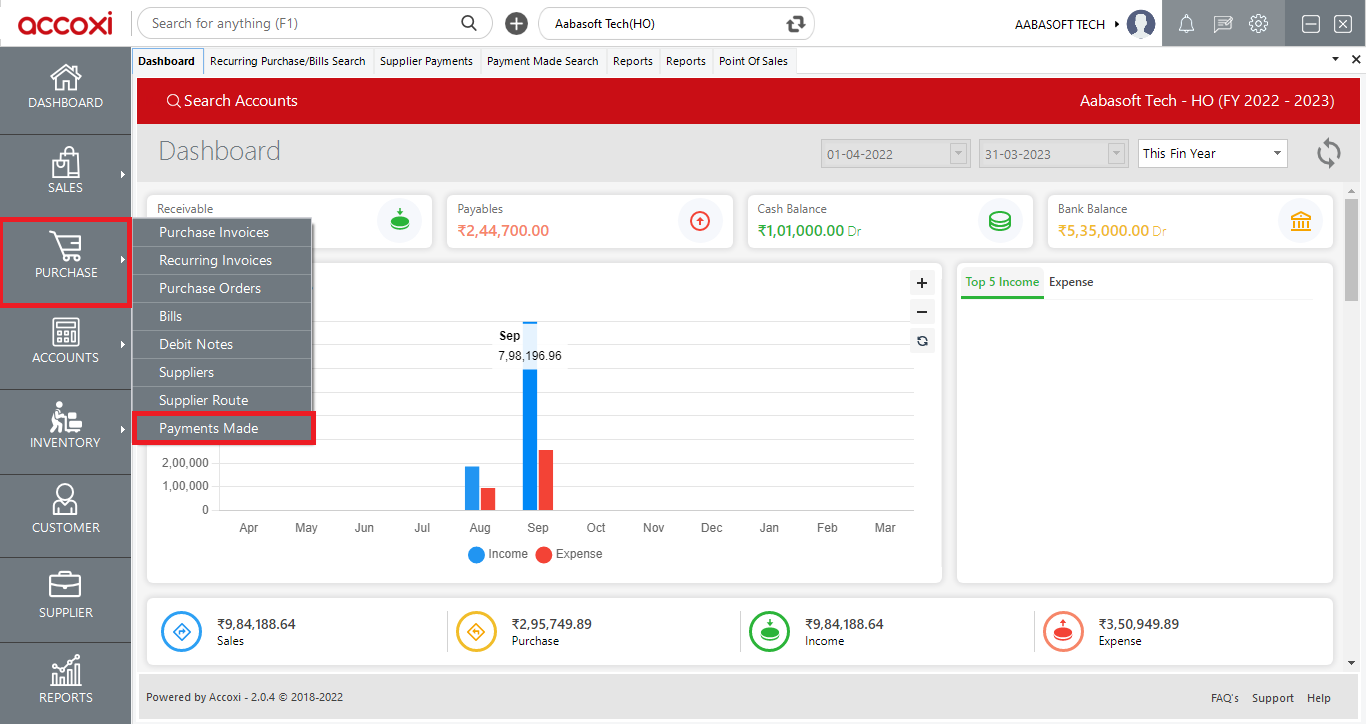Click the search magnifier icon in top bar

(x=469, y=23)
